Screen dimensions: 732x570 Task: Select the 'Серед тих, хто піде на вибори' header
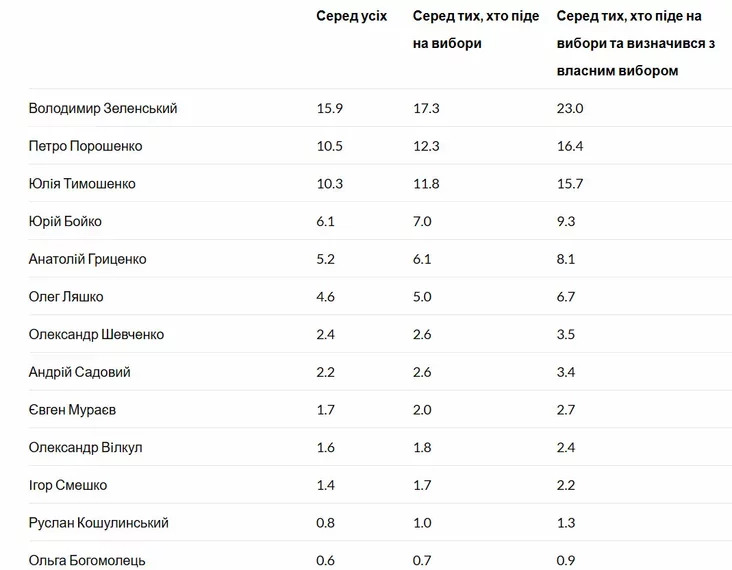click(476, 30)
